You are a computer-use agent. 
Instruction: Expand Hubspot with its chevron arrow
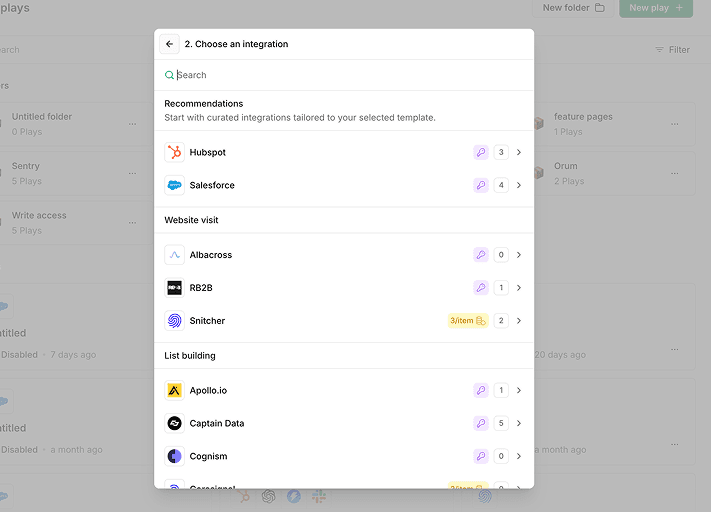pos(519,152)
